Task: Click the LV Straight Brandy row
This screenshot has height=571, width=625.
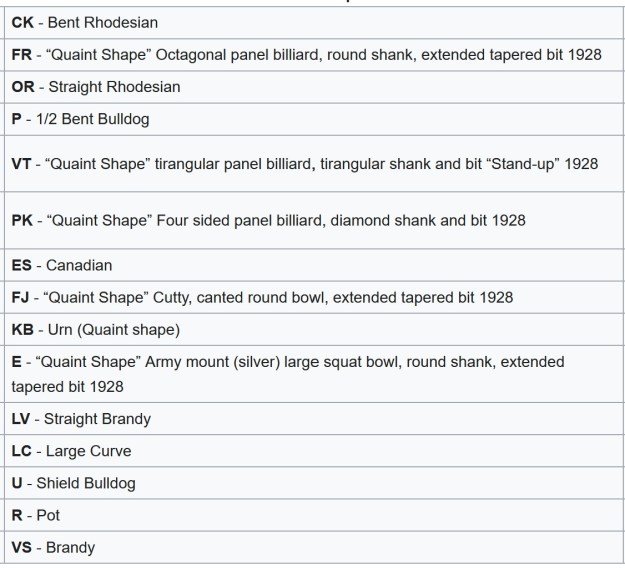Action: 81,419
